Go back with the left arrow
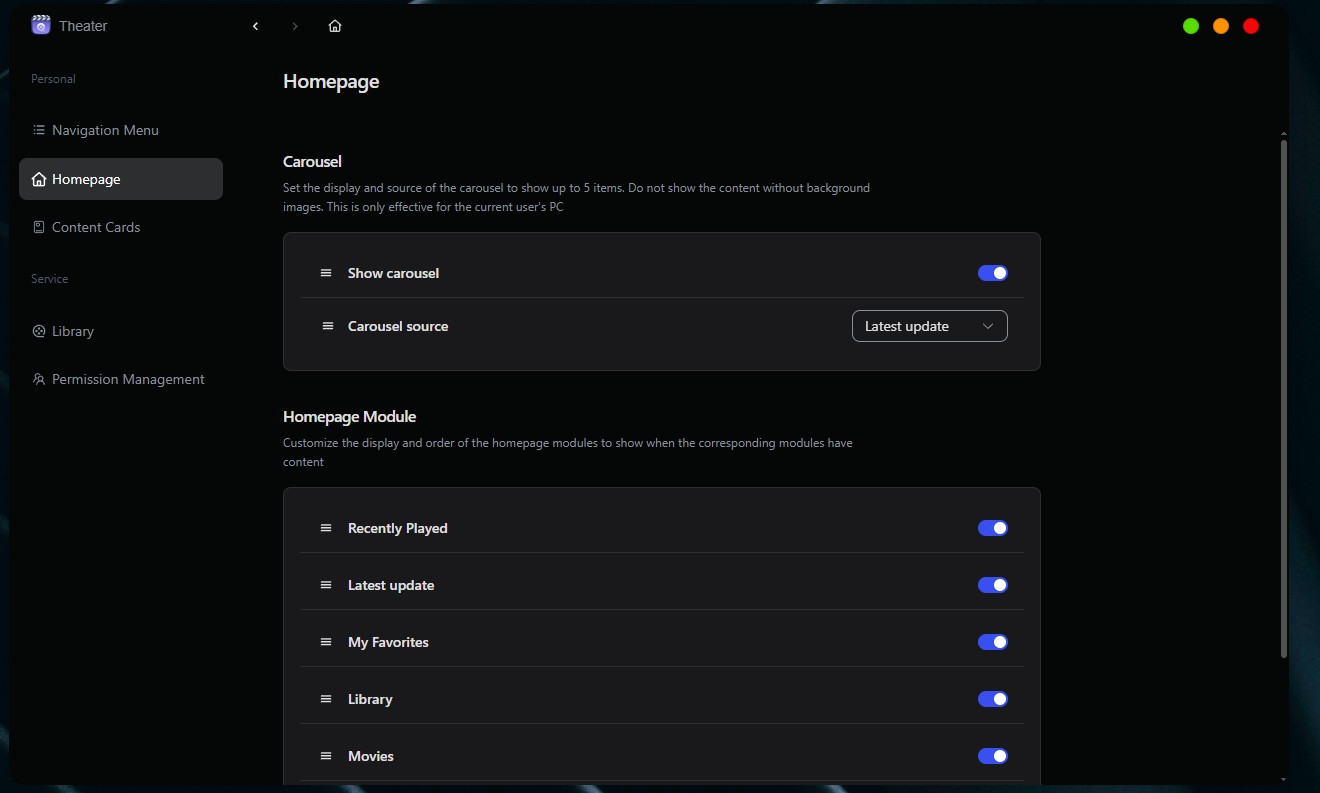The width and height of the screenshot is (1320, 793). click(256, 26)
